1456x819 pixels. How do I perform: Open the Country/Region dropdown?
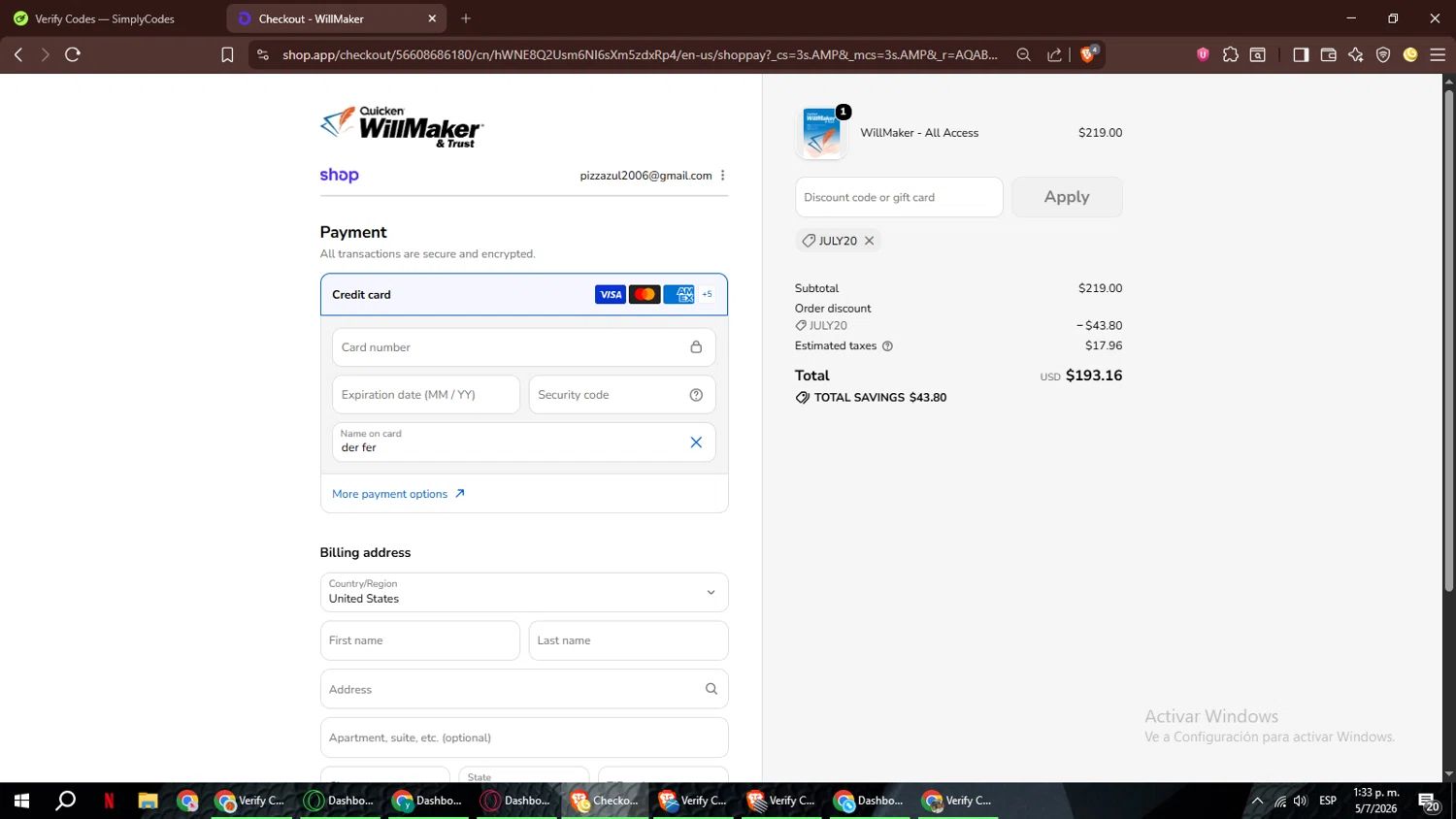tap(524, 592)
